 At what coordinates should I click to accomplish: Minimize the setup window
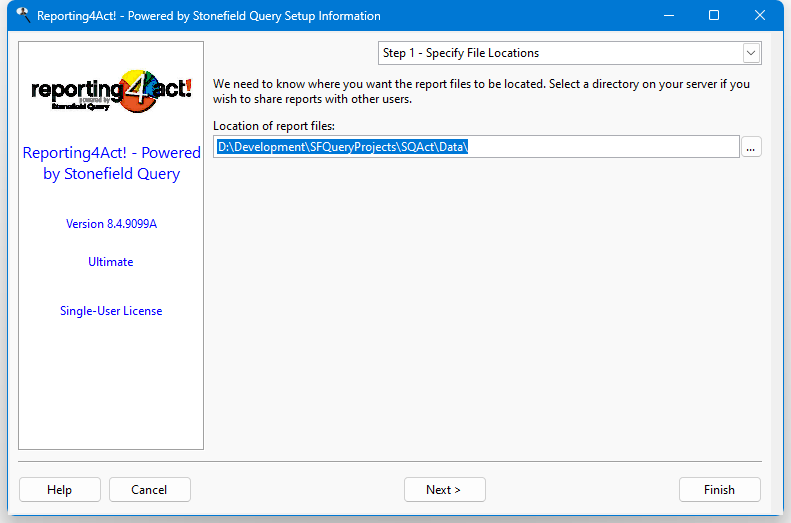pyautogui.click(x=669, y=16)
